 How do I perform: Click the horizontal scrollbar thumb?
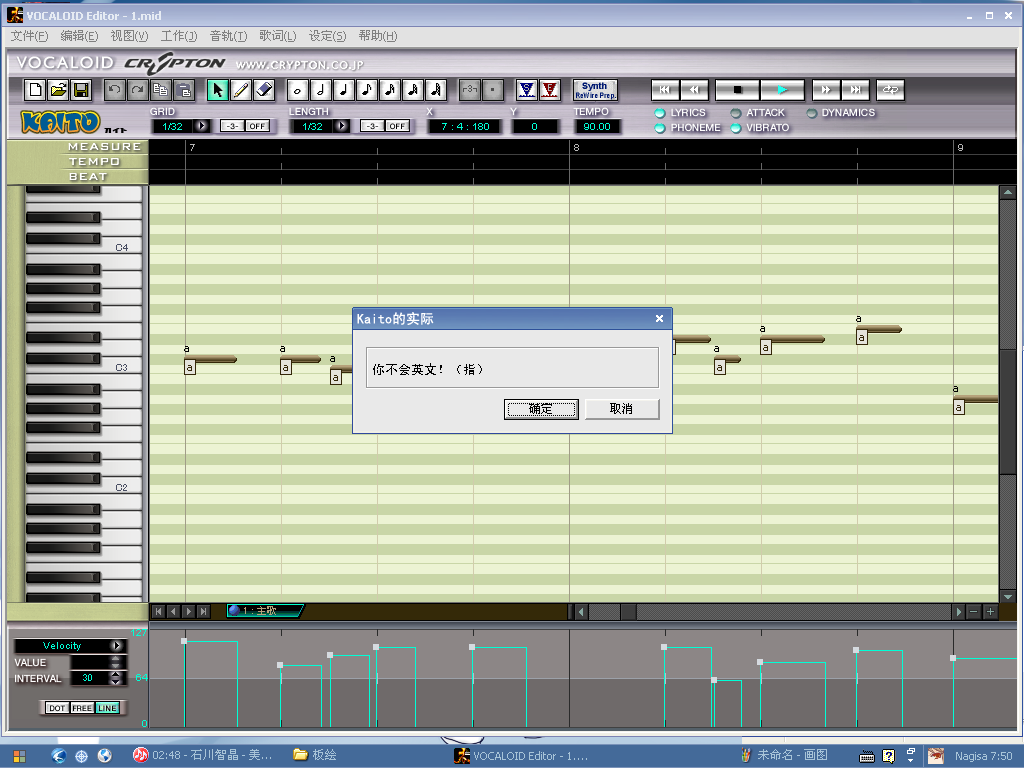(x=628, y=611)
